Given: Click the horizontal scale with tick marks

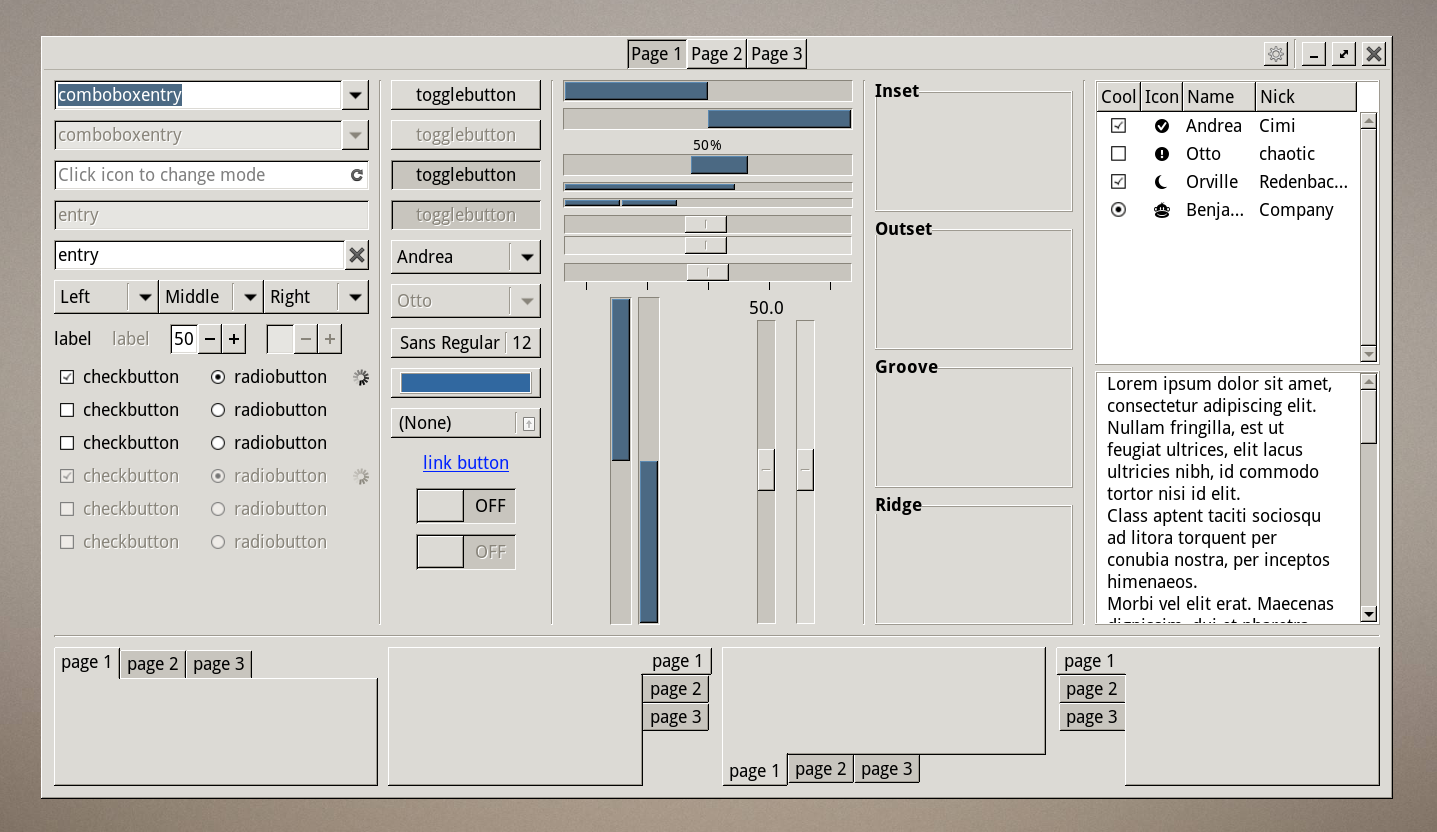Looking at the screenshot, I should (708, 272).
